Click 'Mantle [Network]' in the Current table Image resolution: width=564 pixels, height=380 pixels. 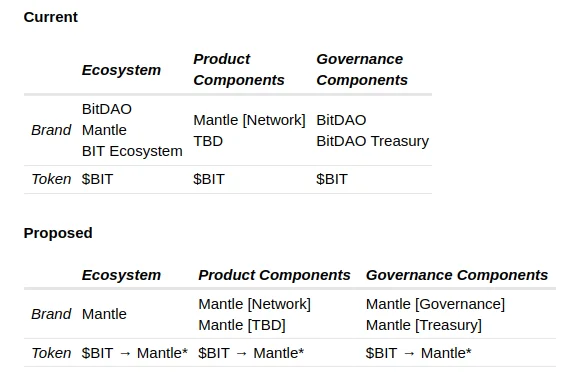(249, 120)
